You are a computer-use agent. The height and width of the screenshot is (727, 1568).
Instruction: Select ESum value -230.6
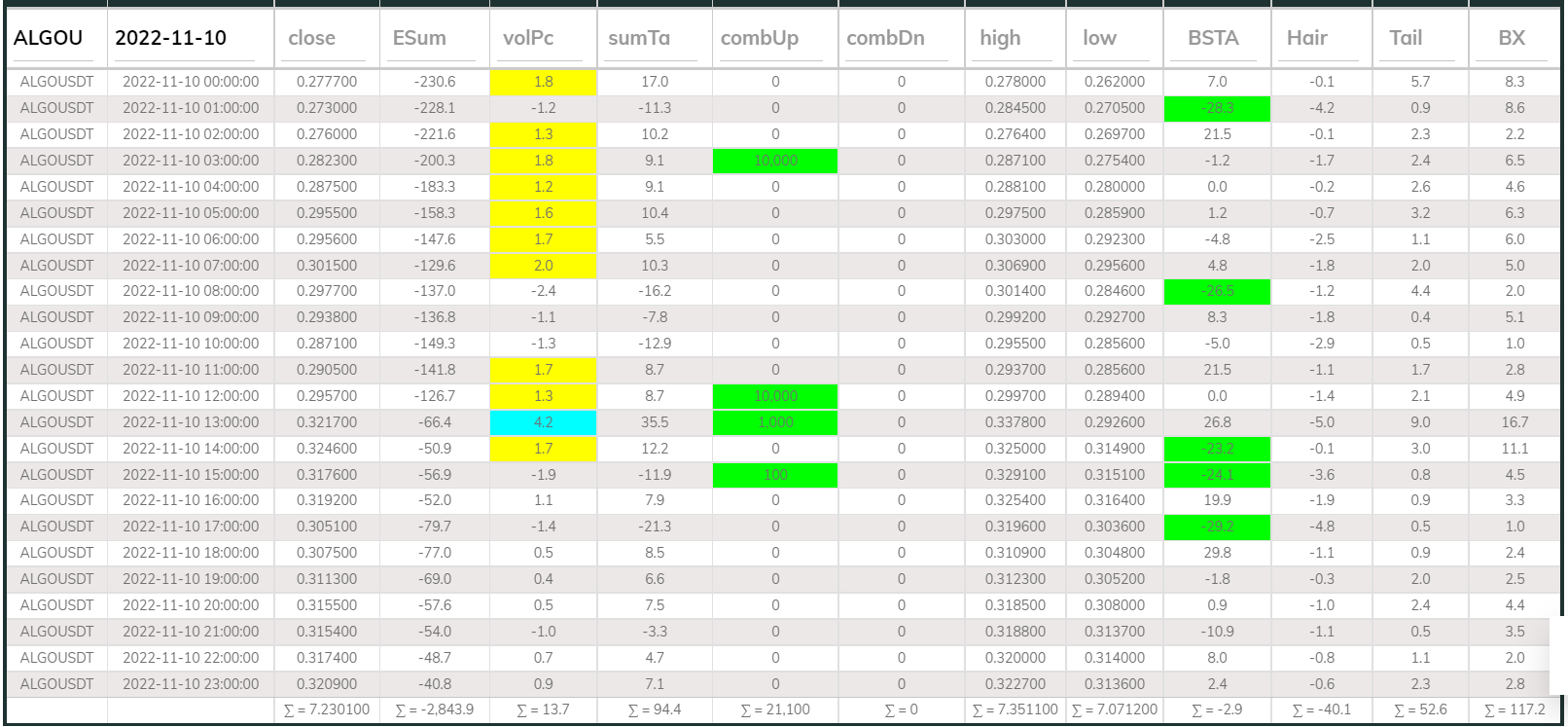434,82
